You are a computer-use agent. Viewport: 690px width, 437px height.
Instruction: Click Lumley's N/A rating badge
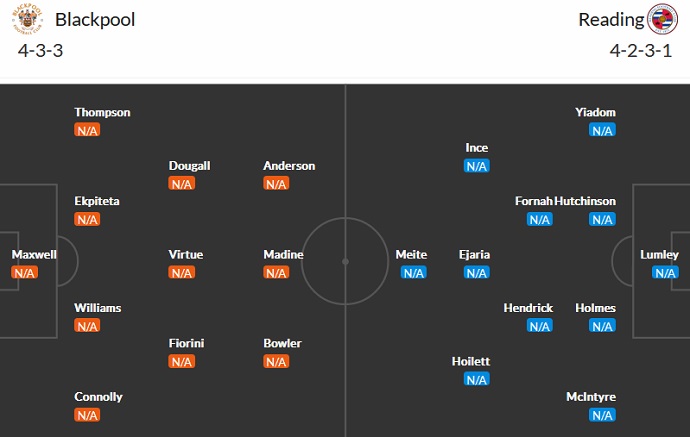click(x=665, y=272)
